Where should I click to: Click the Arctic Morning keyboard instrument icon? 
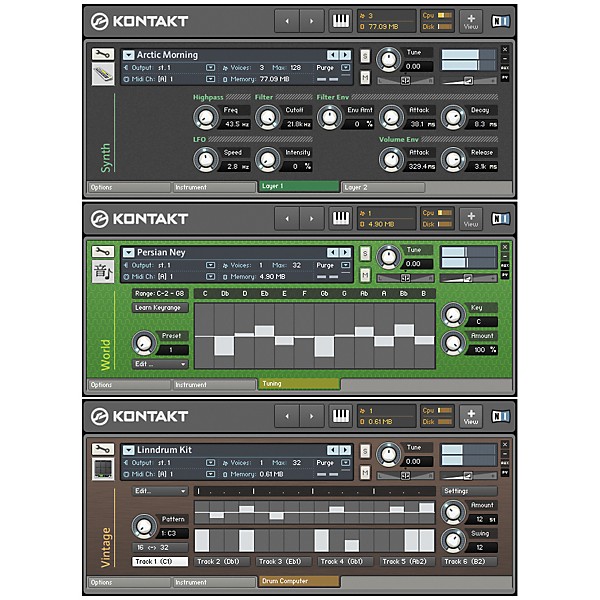pyautogui.click(x=103, y=74)
